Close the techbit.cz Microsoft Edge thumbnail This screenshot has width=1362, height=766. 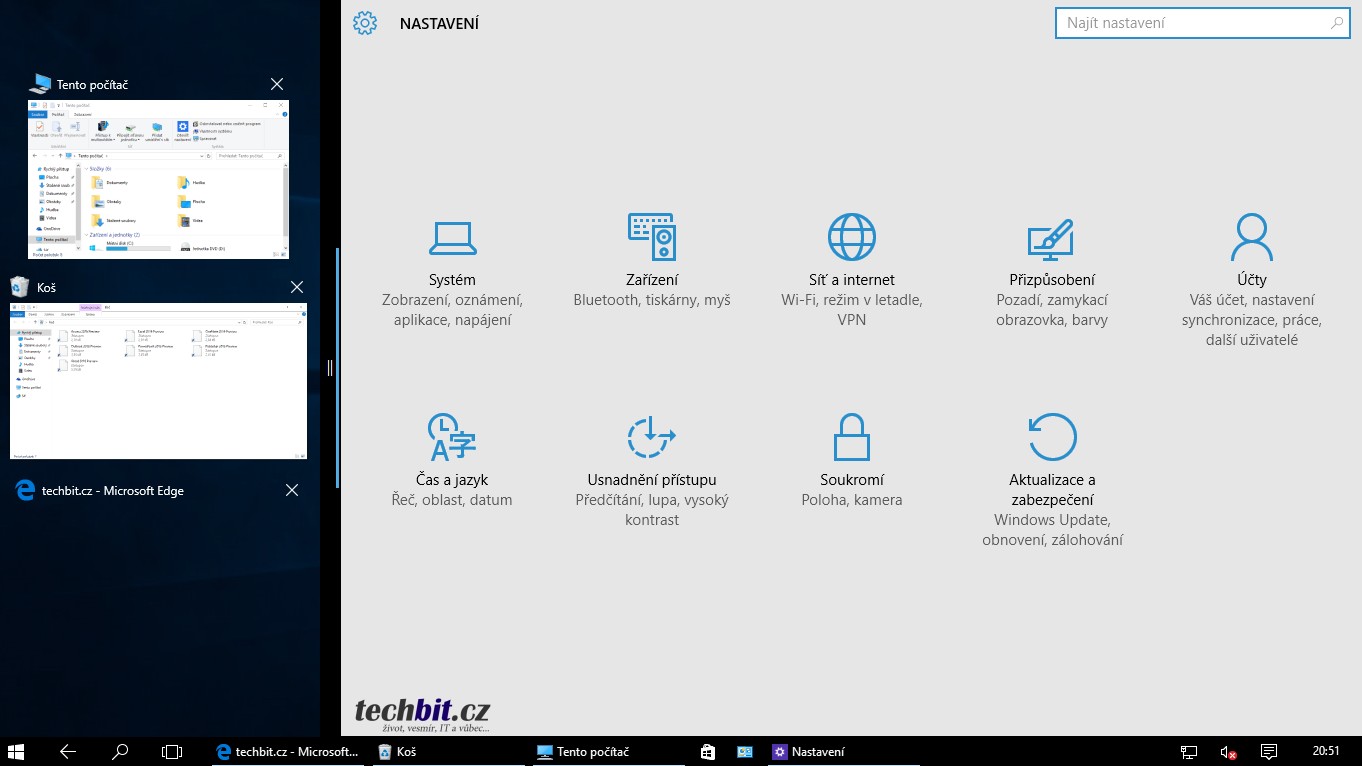[x=292, y=491]
